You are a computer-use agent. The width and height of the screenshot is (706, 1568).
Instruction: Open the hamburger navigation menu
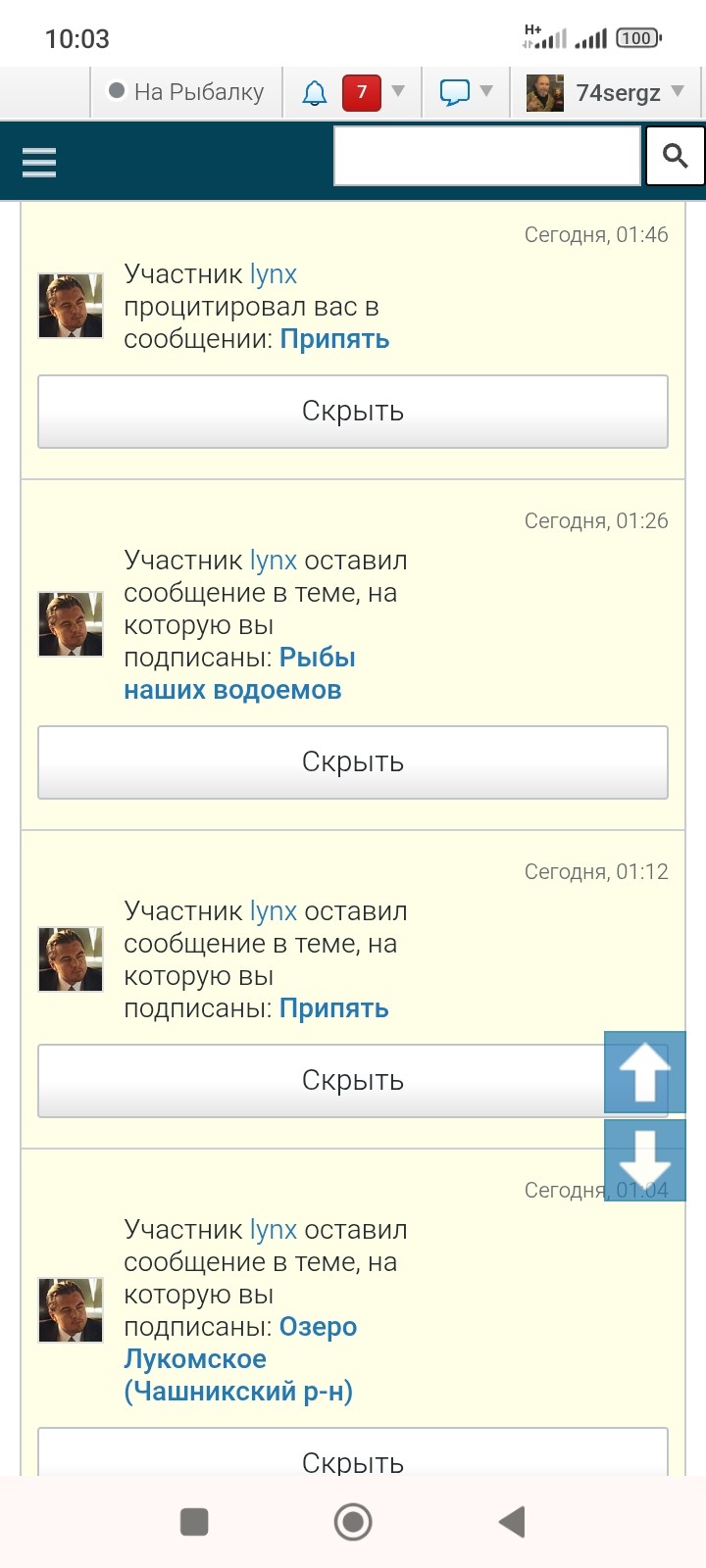[x=39, y=162]
